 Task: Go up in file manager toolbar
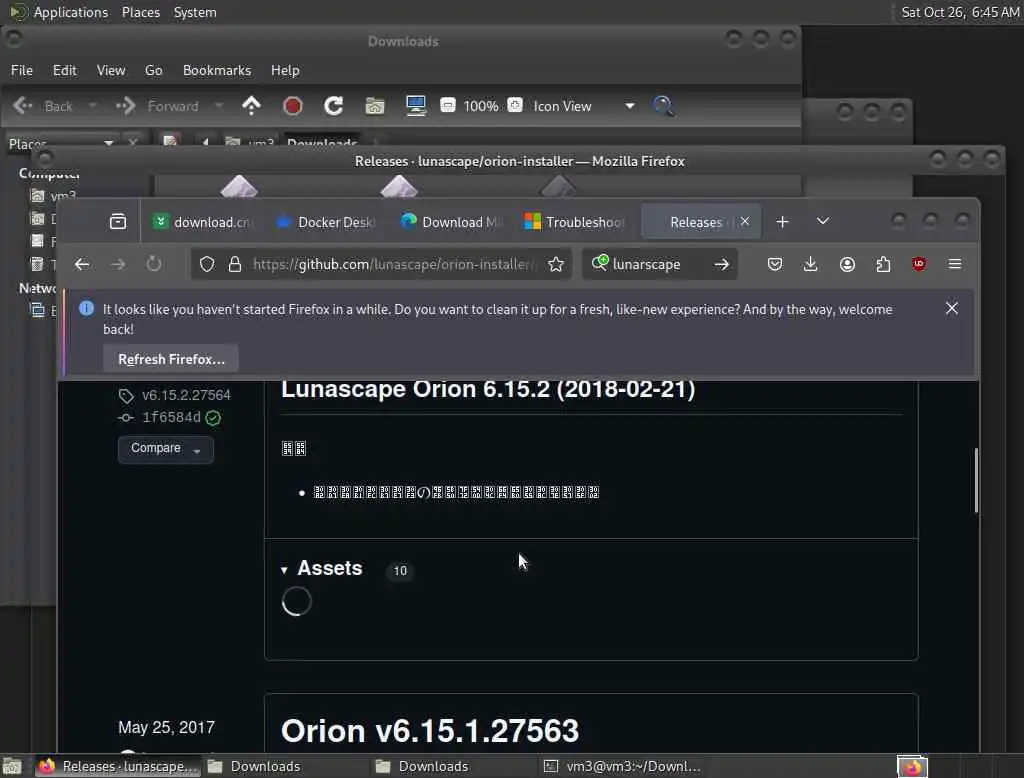point(251,106)
